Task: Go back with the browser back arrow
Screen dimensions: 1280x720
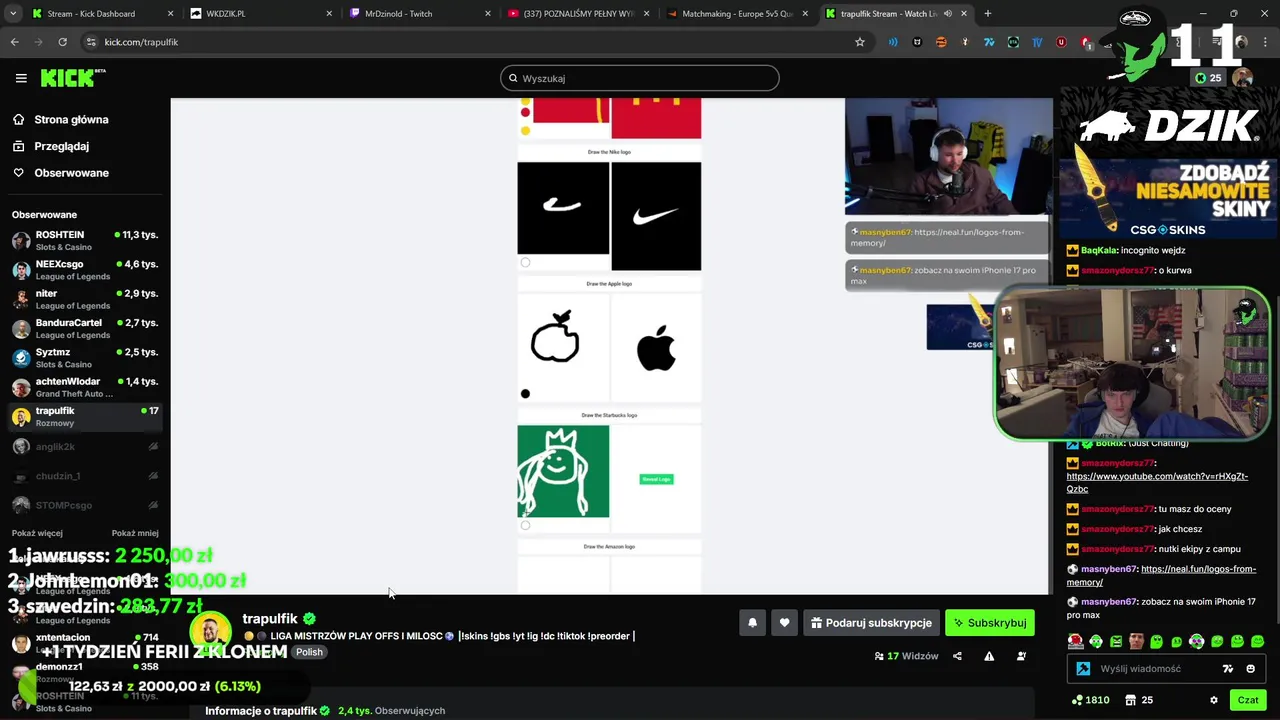Action: pos(14,42)
